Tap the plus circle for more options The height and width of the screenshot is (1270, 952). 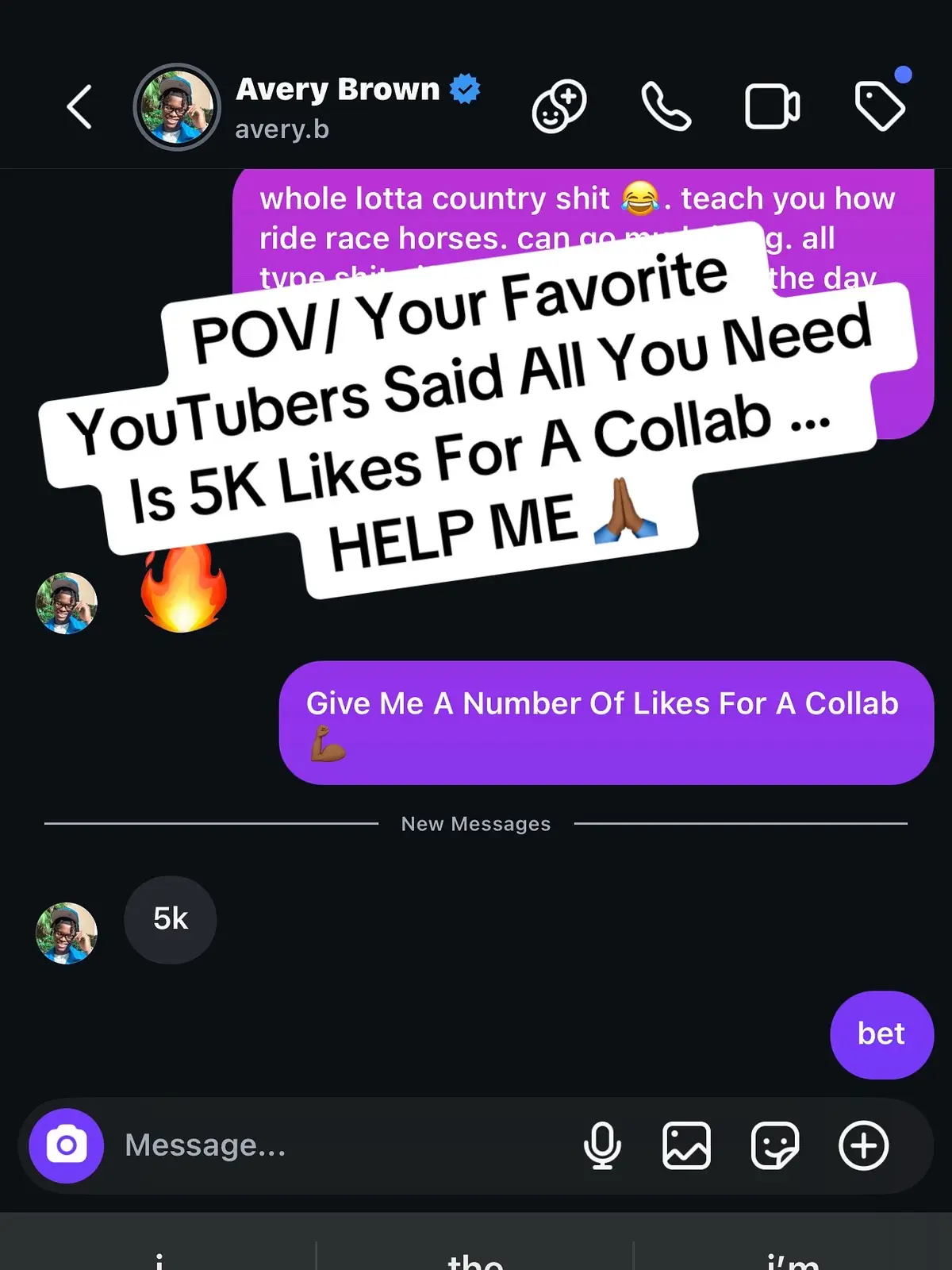(x=864, y=1145)
